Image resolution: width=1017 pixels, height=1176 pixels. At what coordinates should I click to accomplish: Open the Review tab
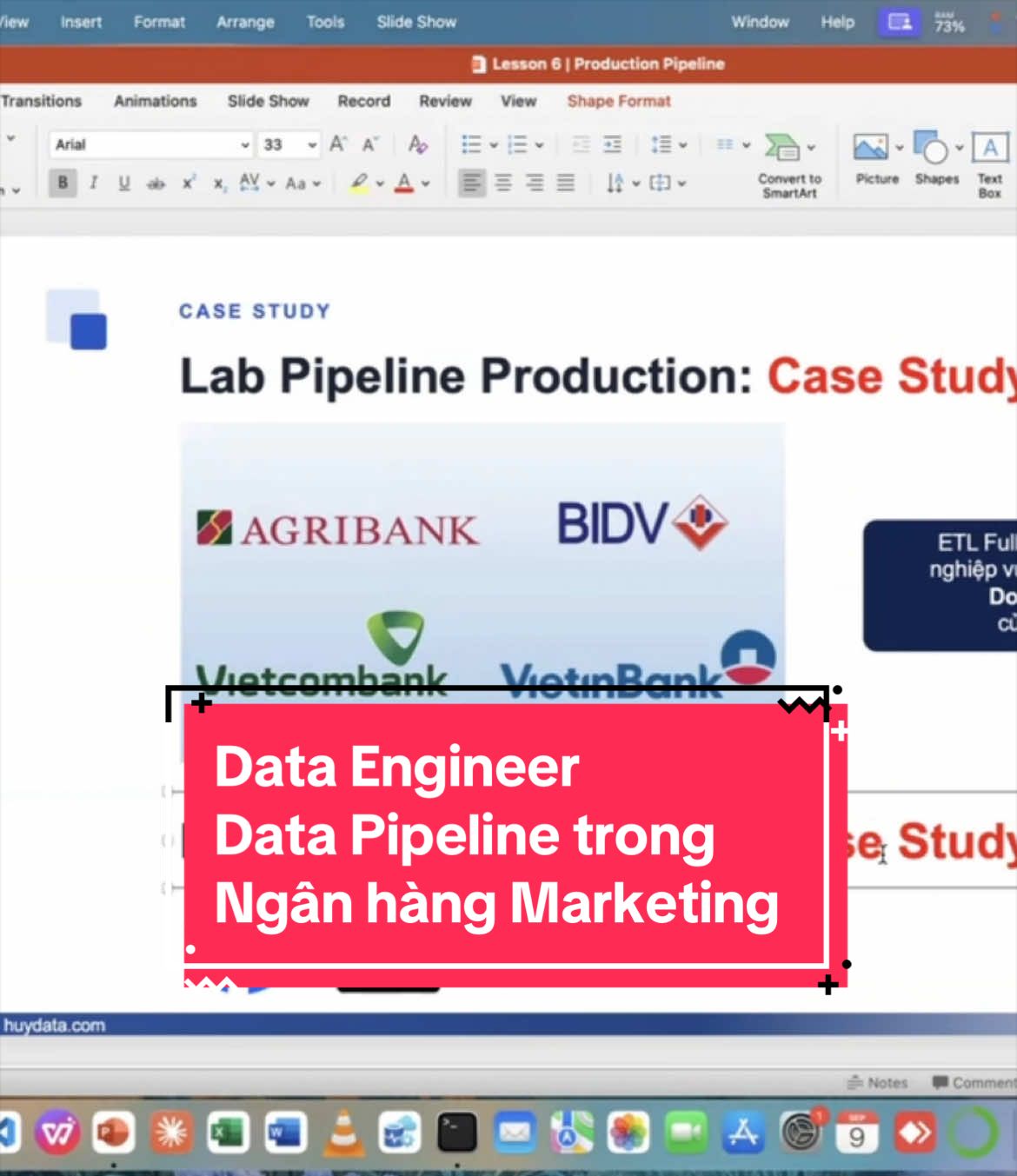(x=445, y=101)
